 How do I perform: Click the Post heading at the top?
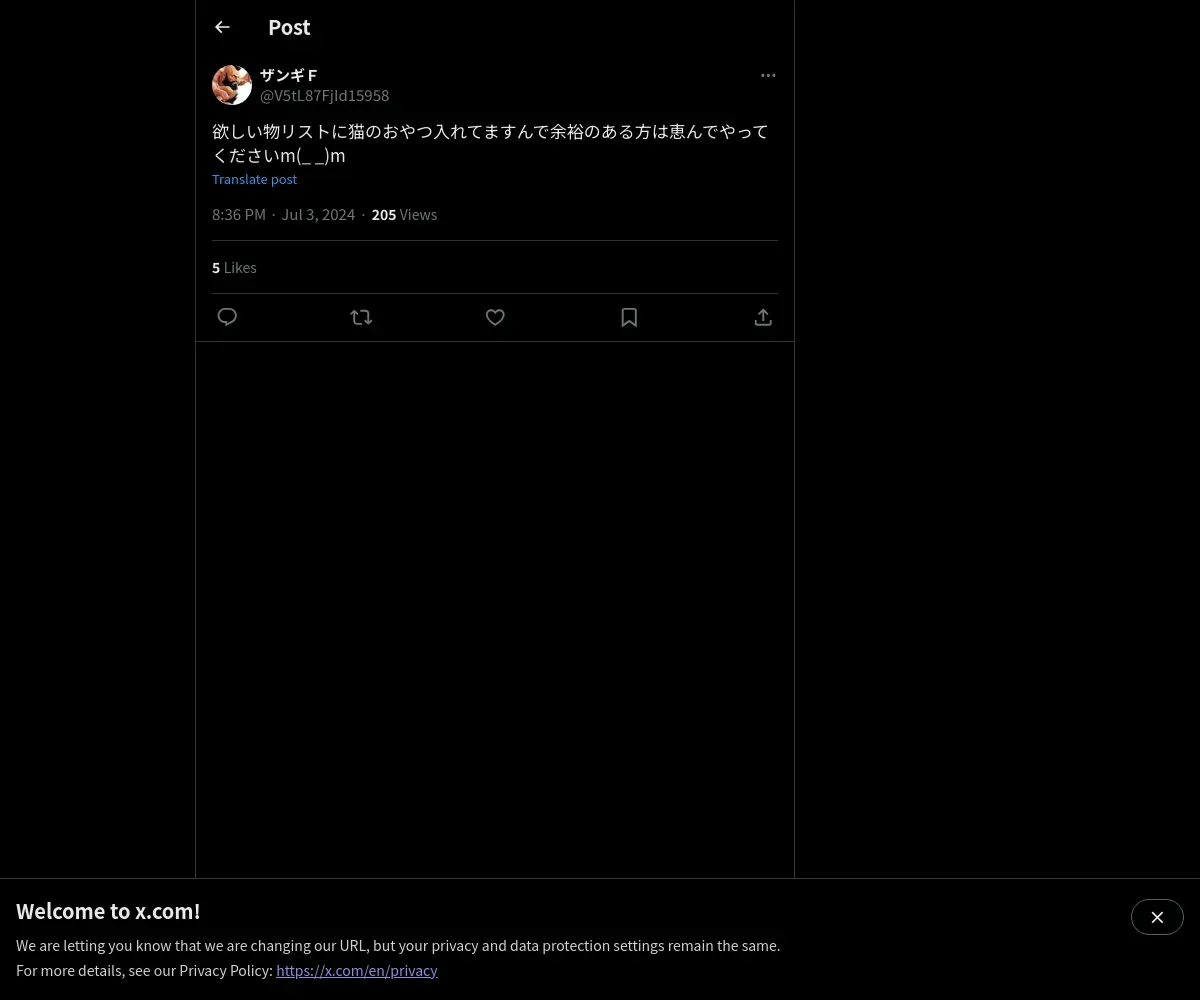click(x=289, y=27)
